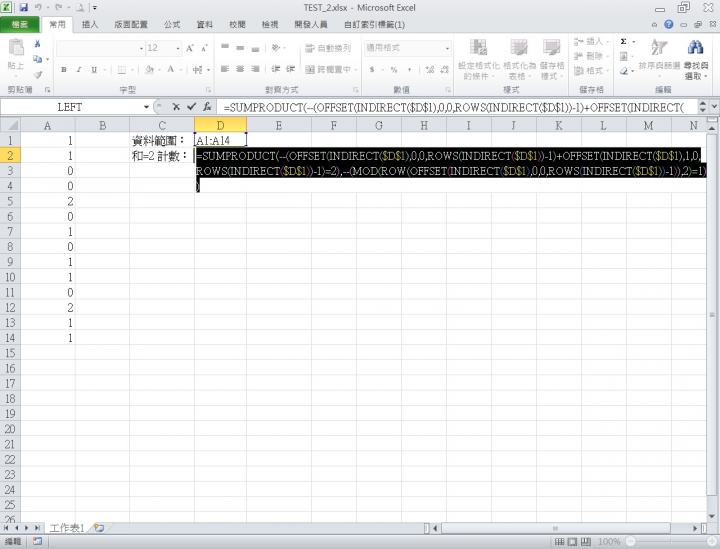The image size is (720, 549).
Task: Toggle Underline formatting
Action: (94, 70)
